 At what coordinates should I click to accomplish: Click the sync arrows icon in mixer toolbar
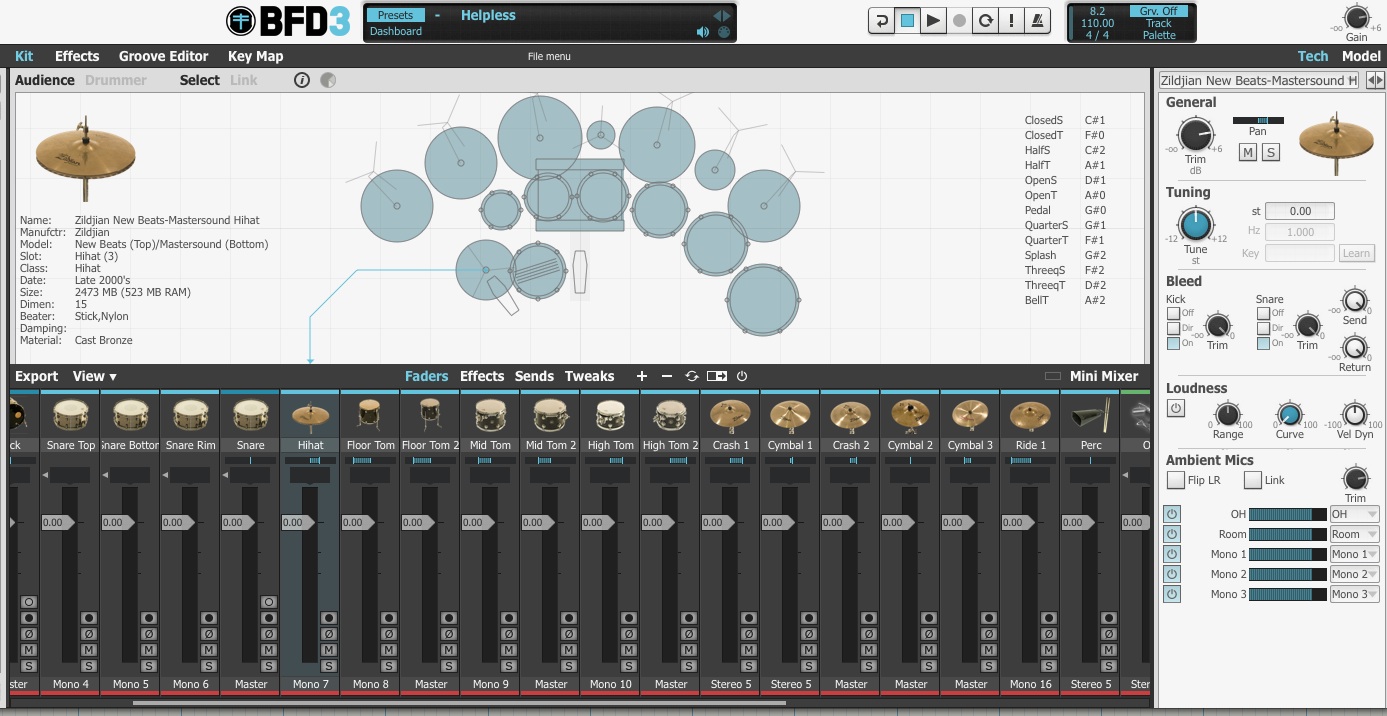point(691,376)
